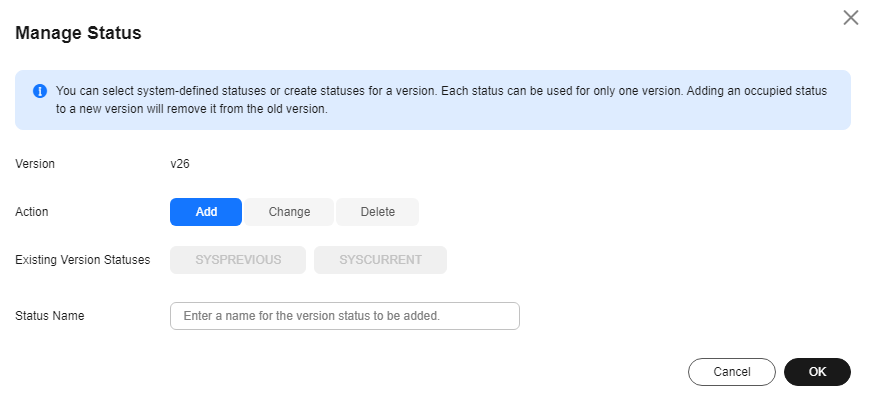Click the v26 version value
The height and width of the screenshot is (402, 869).
(x=180, y=164)
